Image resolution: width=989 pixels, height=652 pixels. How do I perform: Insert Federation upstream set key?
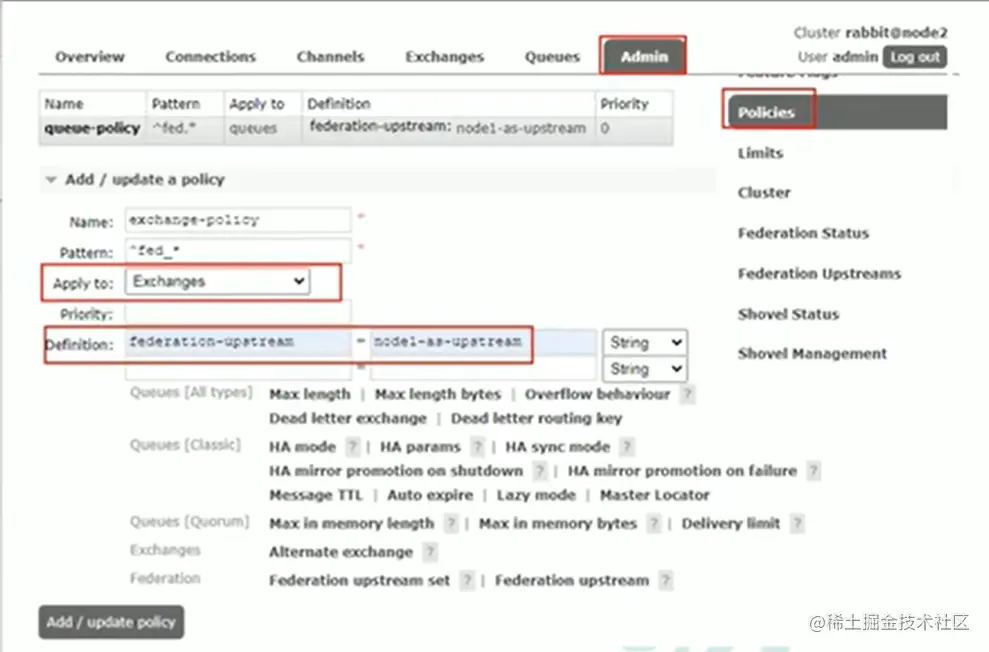coord(360,580)
